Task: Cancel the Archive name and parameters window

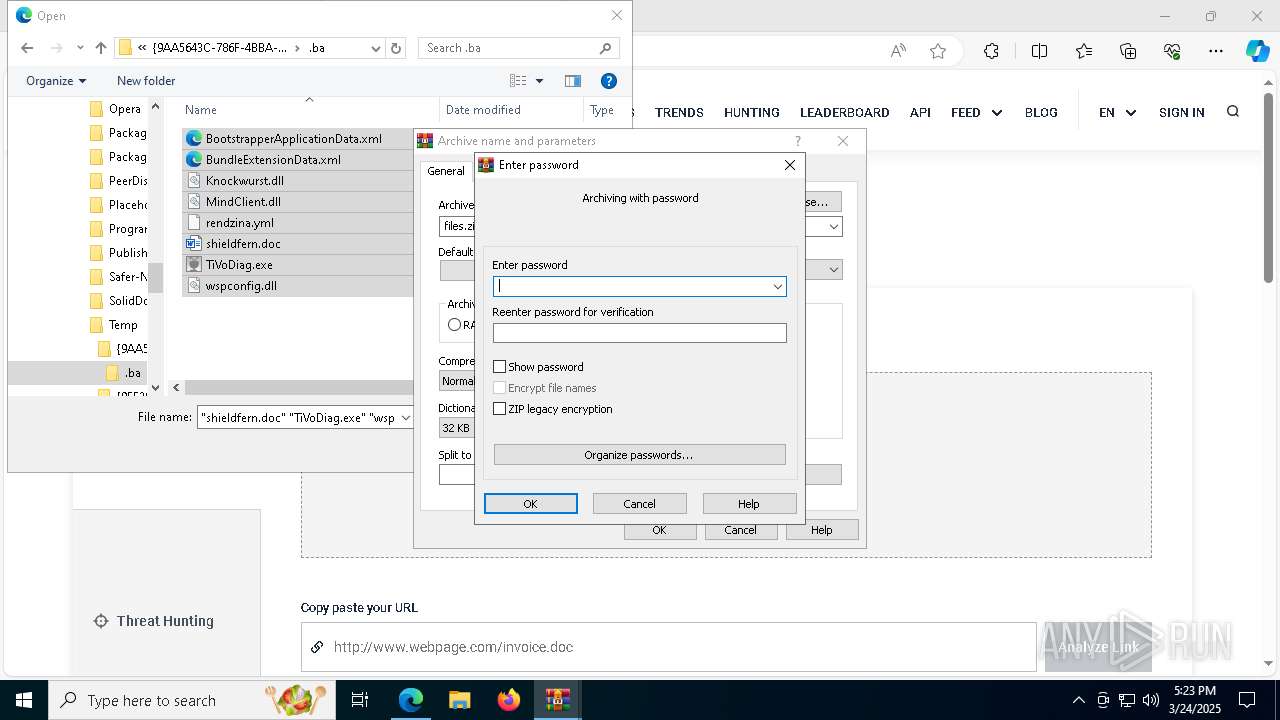Action: (740, 530)
